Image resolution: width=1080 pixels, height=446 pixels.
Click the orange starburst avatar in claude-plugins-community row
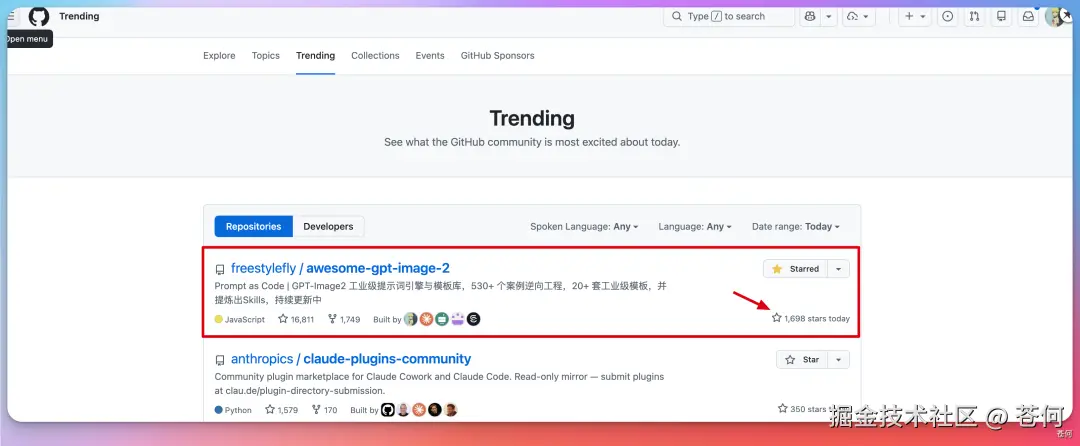419,410
